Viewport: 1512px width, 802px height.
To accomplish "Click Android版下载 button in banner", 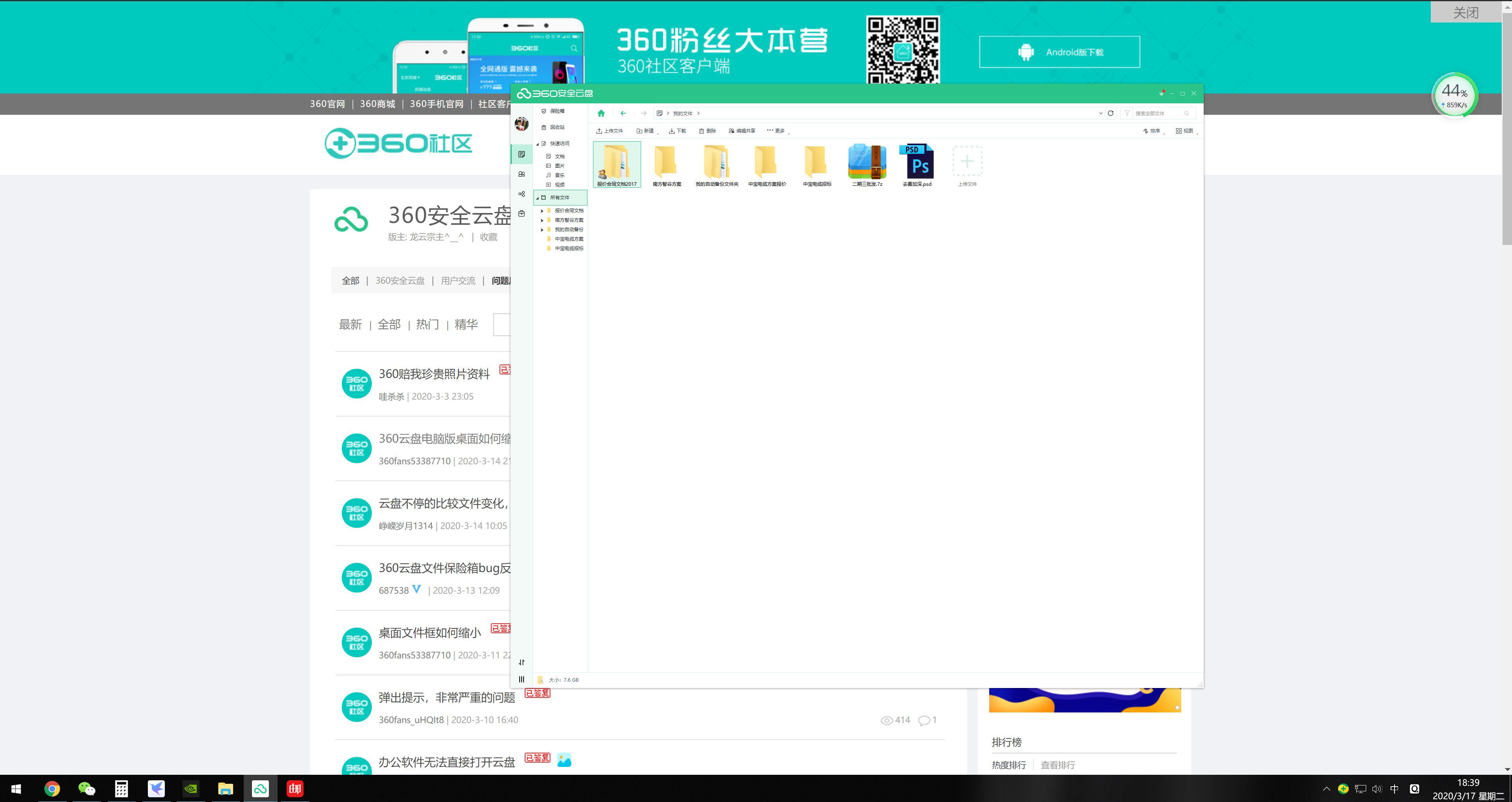I will 1059,52.
